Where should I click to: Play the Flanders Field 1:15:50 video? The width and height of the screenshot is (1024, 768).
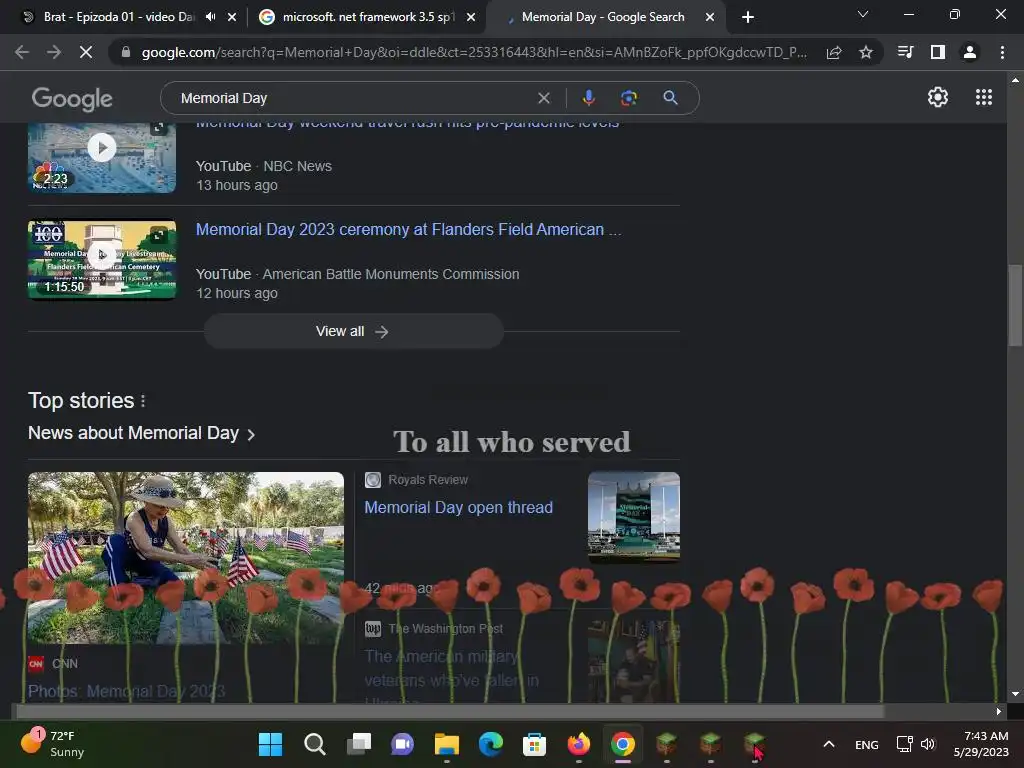pos(102,259)
